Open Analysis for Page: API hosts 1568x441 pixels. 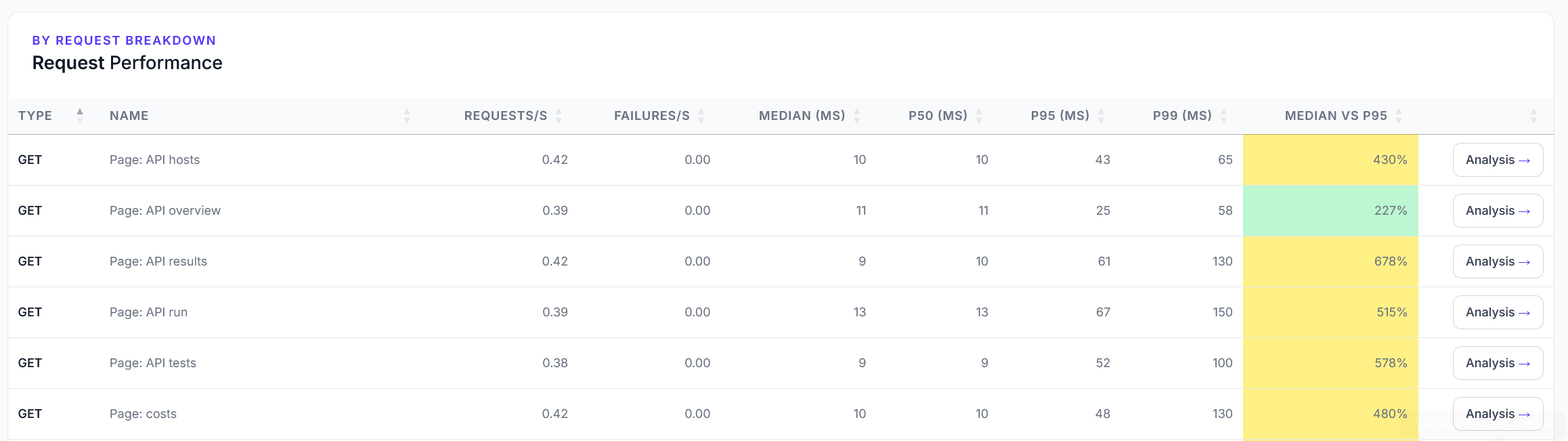click(x=1498, y=160)
